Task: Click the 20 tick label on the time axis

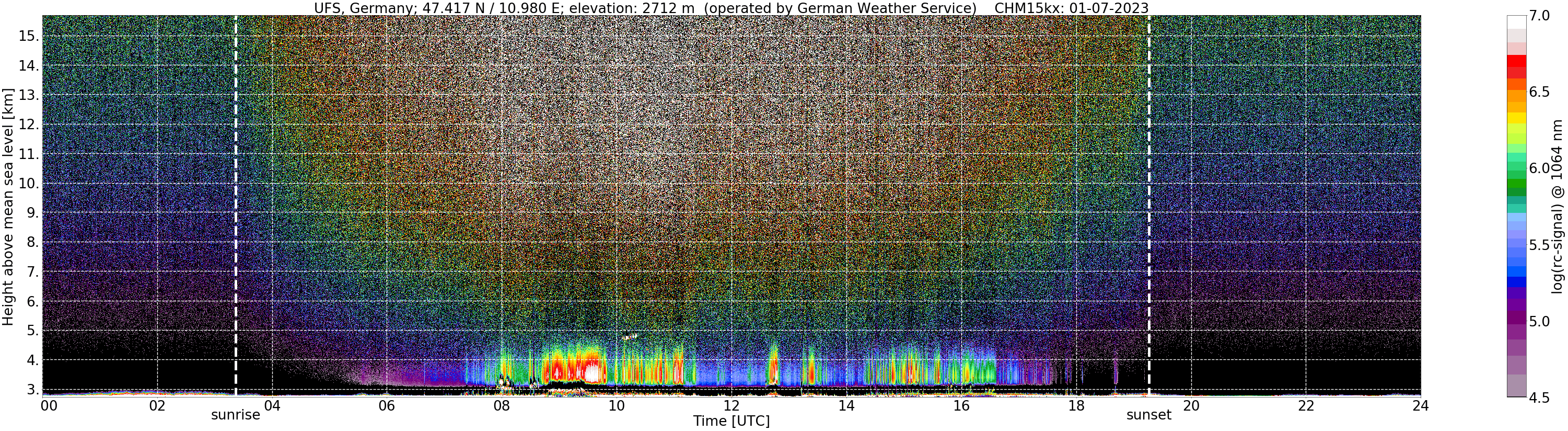Action: tap(1191, 405)
